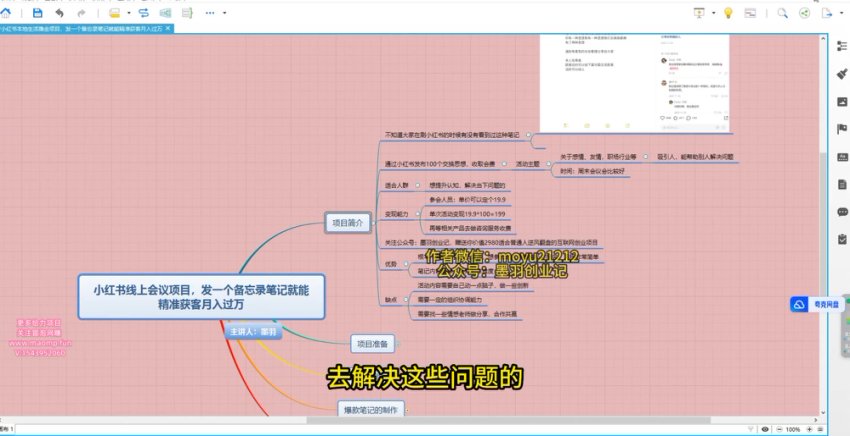
Task: Expand the topic insert dropdown arrow
Action: tap(128, 13)
